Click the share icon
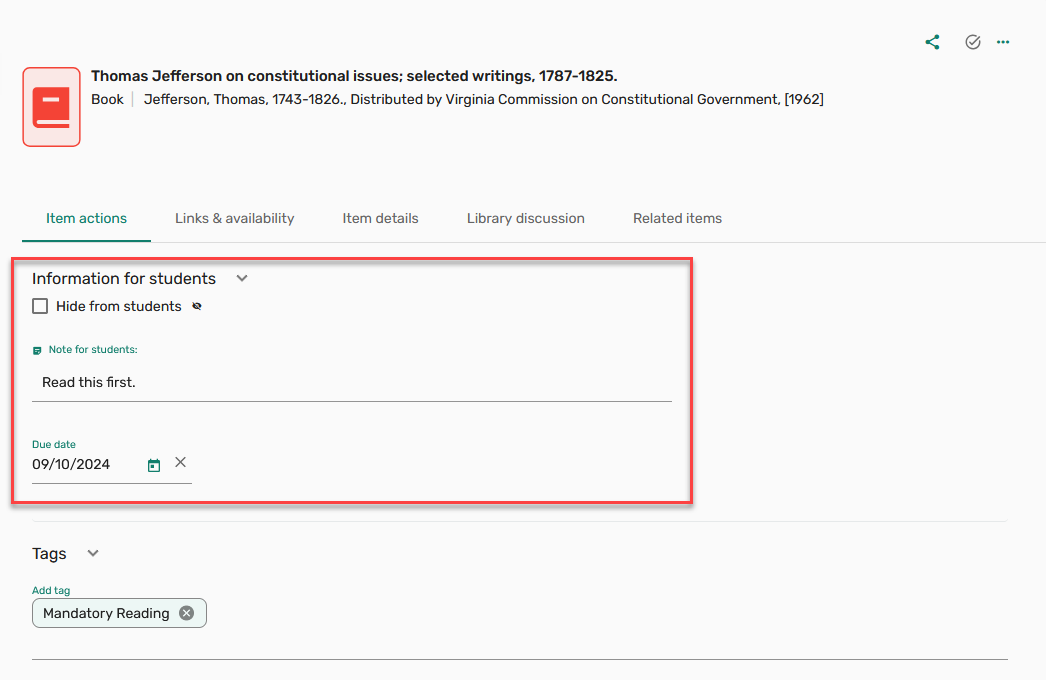This screenshot has width=1046, height=680. 932,42
